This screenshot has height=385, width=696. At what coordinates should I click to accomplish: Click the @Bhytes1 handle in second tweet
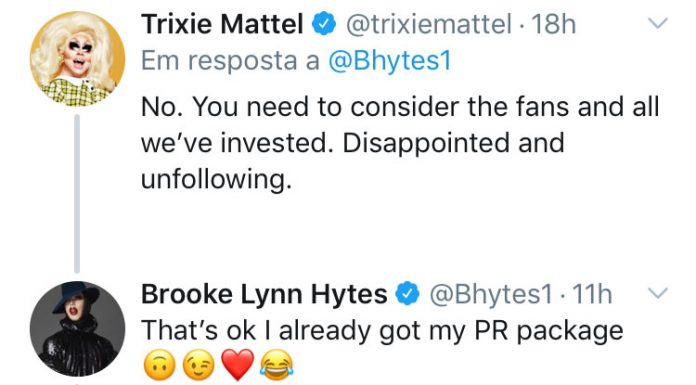[490, 294]
